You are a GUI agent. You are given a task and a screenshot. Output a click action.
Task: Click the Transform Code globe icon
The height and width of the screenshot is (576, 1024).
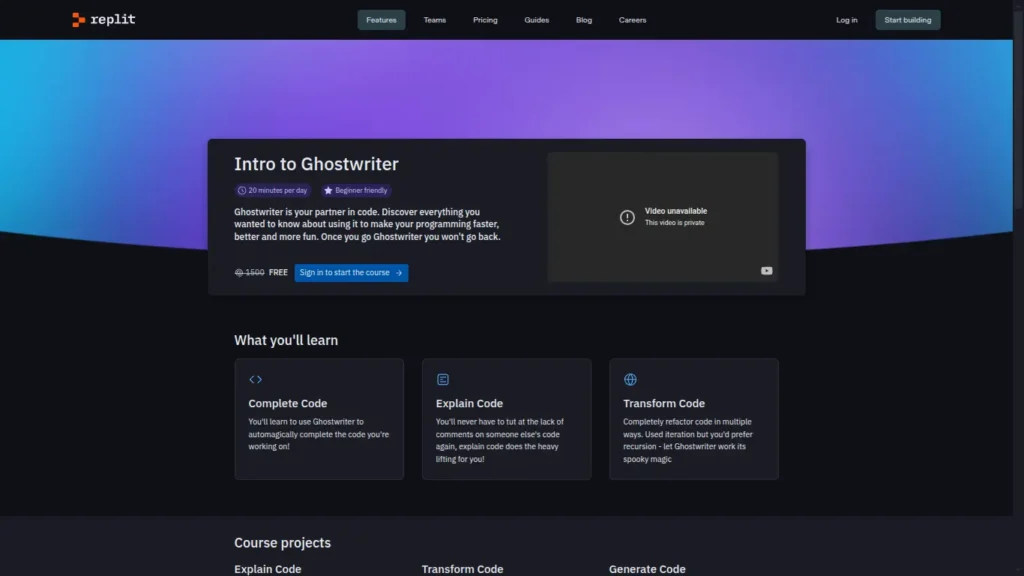pyautogui.click(x=630, y=379)
